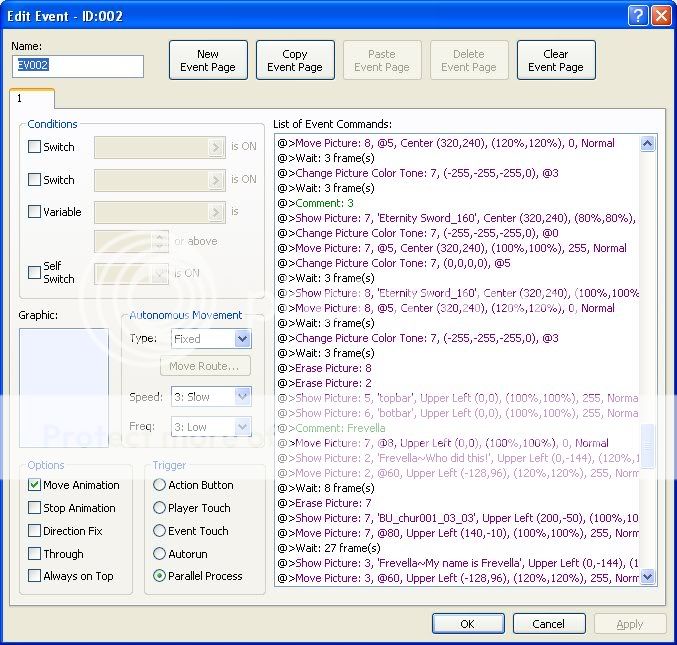Image resolution: width=677 pixels, height=645 pixels.
Task: Enable the Variable condition checkbox
Action: [35, 212]
